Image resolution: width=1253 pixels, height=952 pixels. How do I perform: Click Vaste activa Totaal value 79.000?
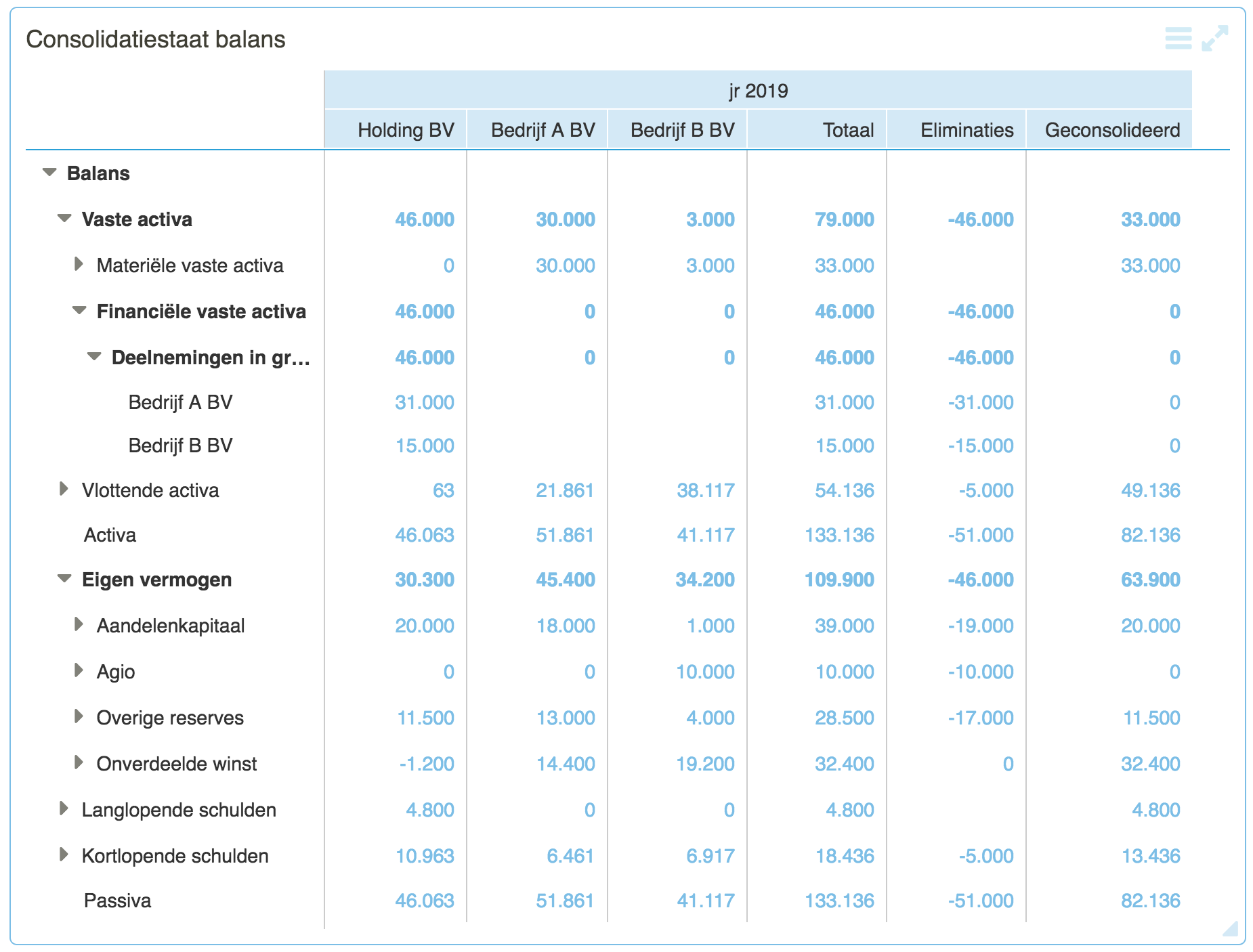coord(845,219)
